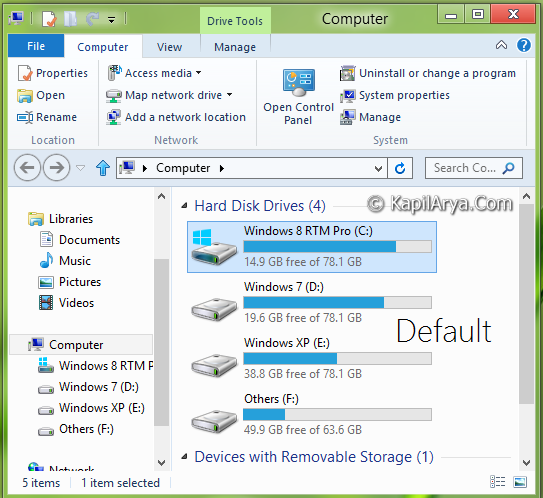Open Control Panel from the ribbon

pyautogui.click(x=299, y=97)
